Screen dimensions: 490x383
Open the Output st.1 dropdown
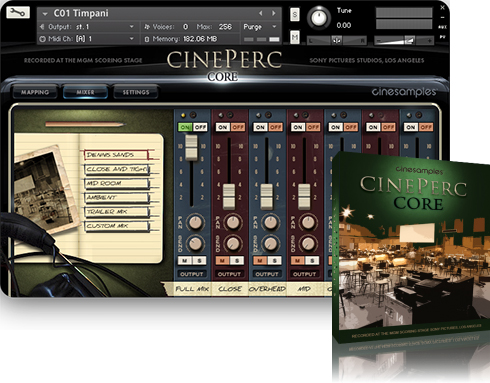pos(132,27)
